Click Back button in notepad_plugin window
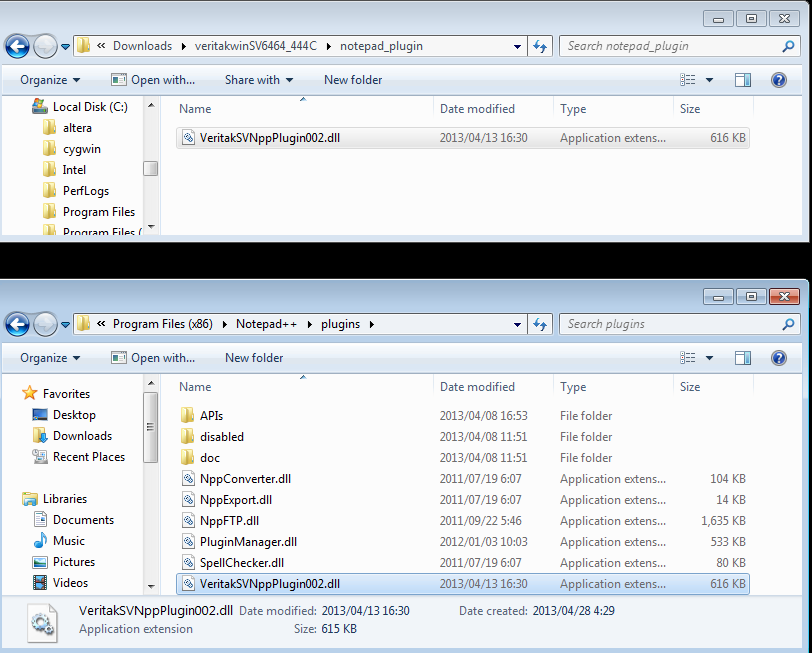Viewport: 812px width, 653px height. pos(17,47)
